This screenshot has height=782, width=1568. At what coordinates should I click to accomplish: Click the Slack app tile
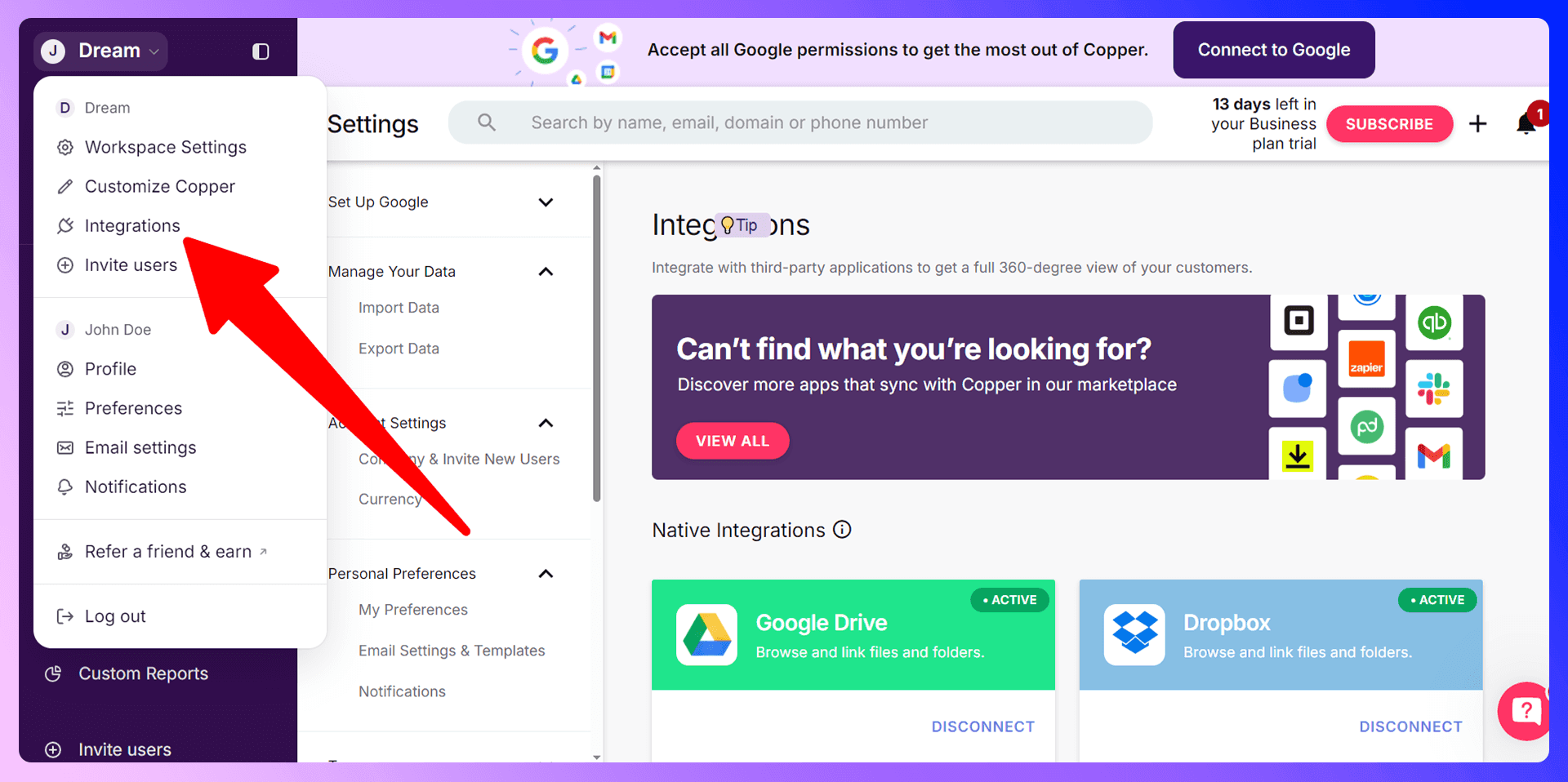click(x=1435, y=389)
